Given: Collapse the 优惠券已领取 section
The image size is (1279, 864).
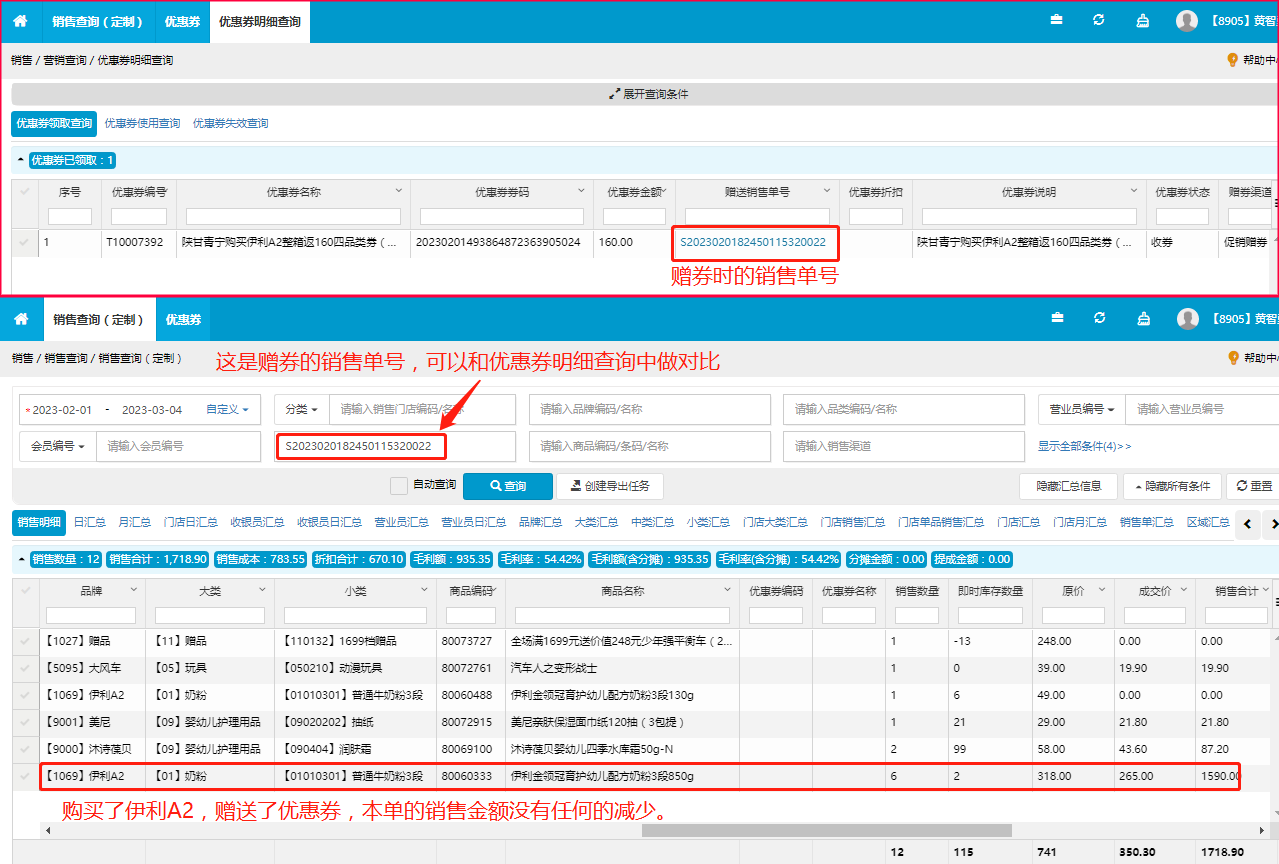Looking at the screenshot, I should click(21, 160).
